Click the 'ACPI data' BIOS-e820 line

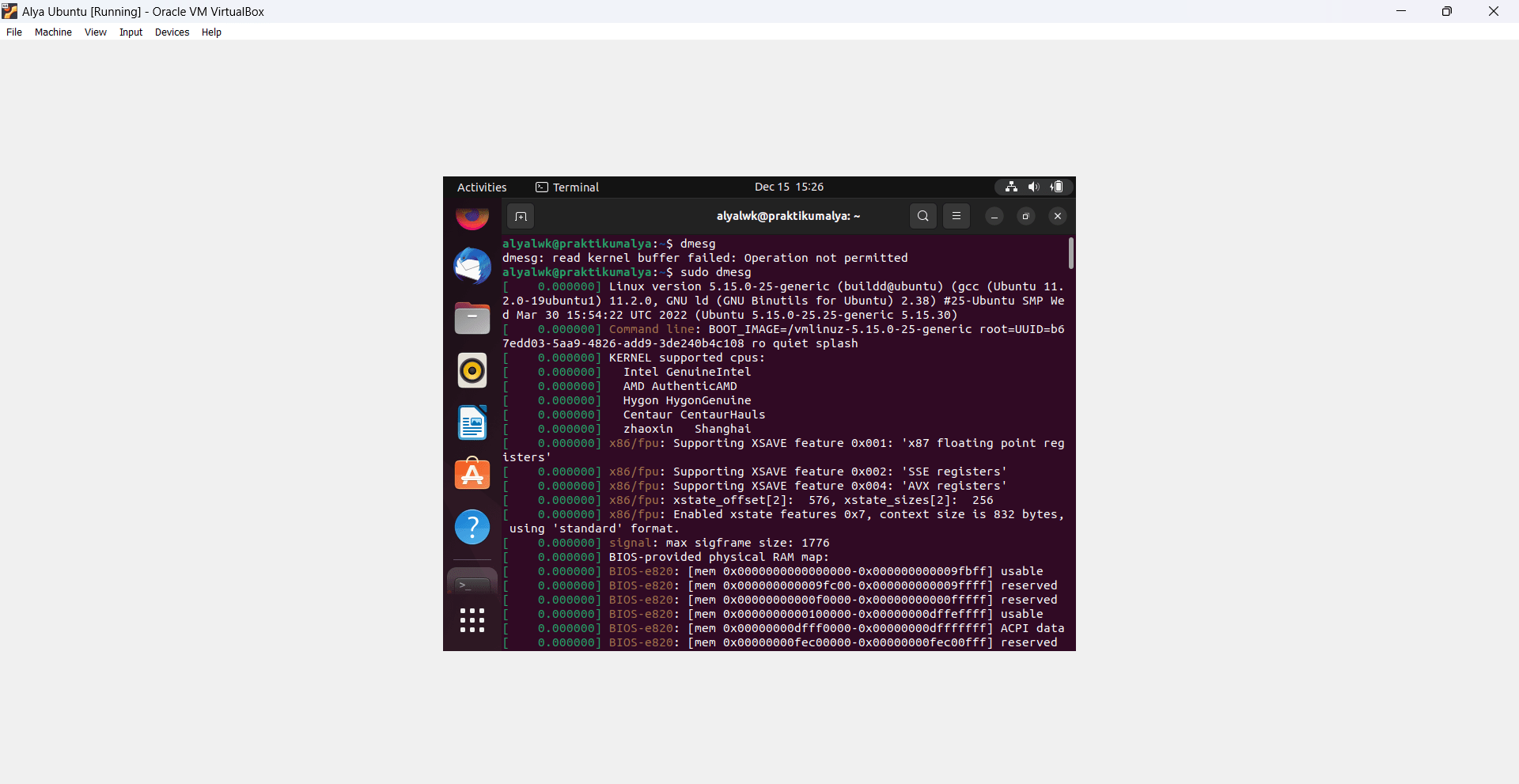coord(783,628)
